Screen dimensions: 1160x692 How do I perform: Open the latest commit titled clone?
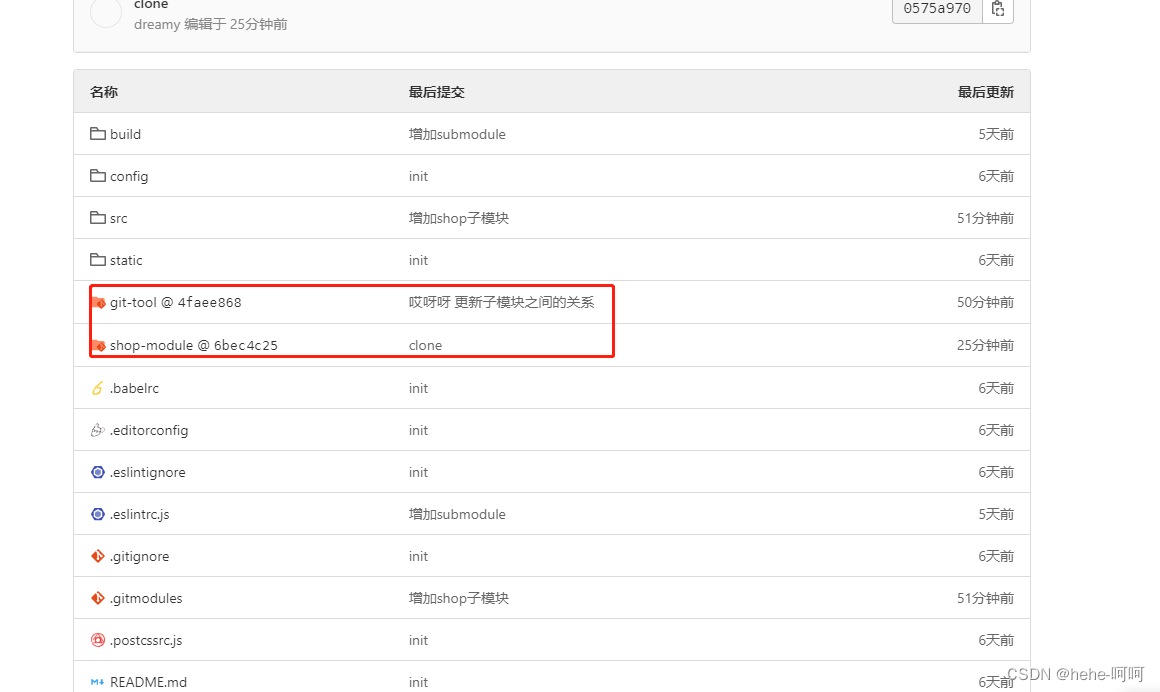click(151, 4)
